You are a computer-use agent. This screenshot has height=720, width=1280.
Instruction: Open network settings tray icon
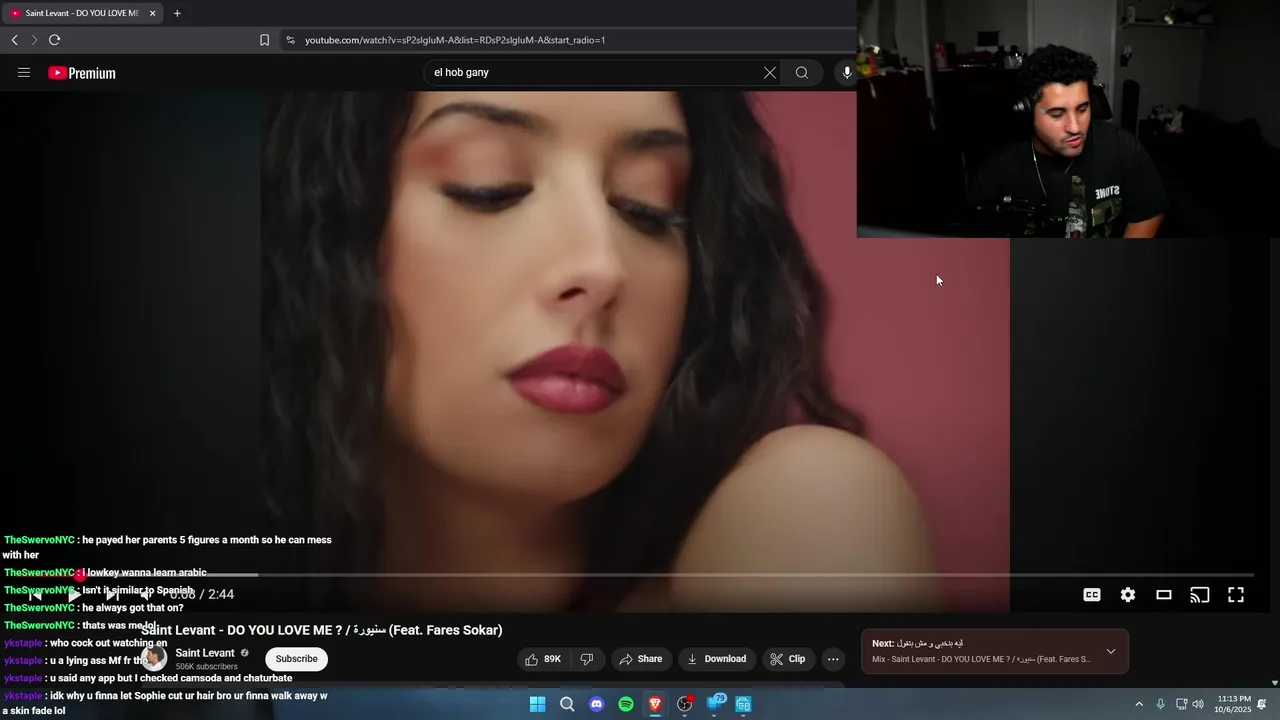(x=1181, y=704)
